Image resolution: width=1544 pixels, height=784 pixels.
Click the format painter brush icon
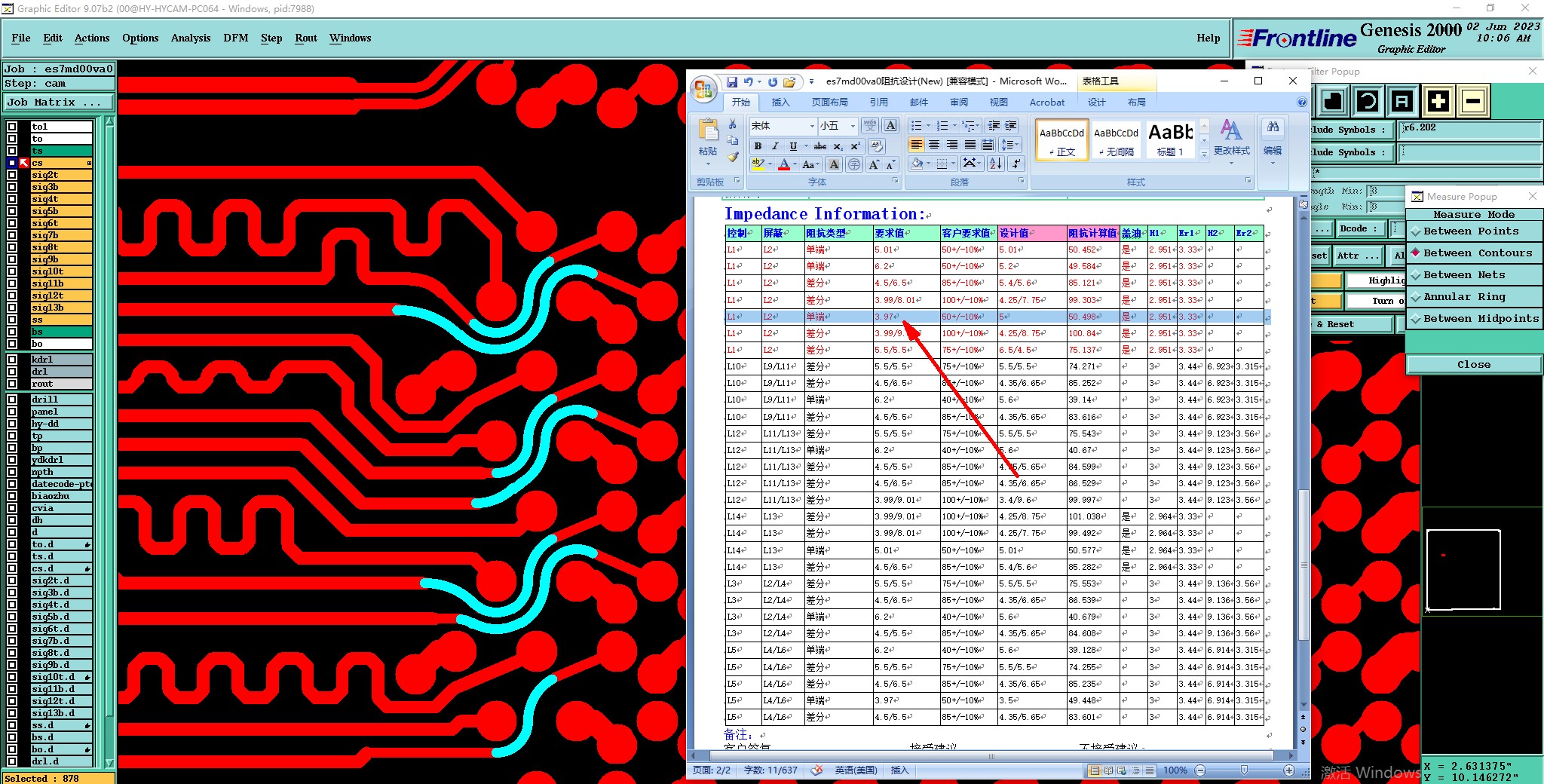point(732,157)
